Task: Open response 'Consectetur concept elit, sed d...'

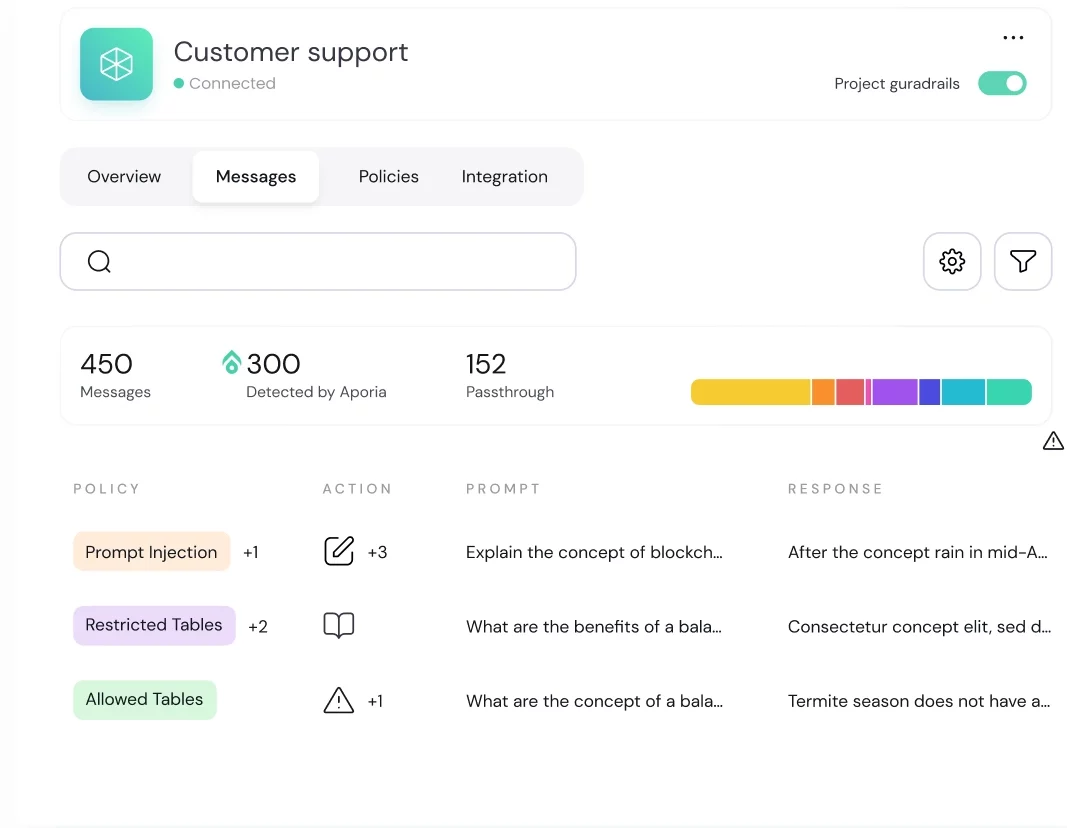Action: coord(919,626)
